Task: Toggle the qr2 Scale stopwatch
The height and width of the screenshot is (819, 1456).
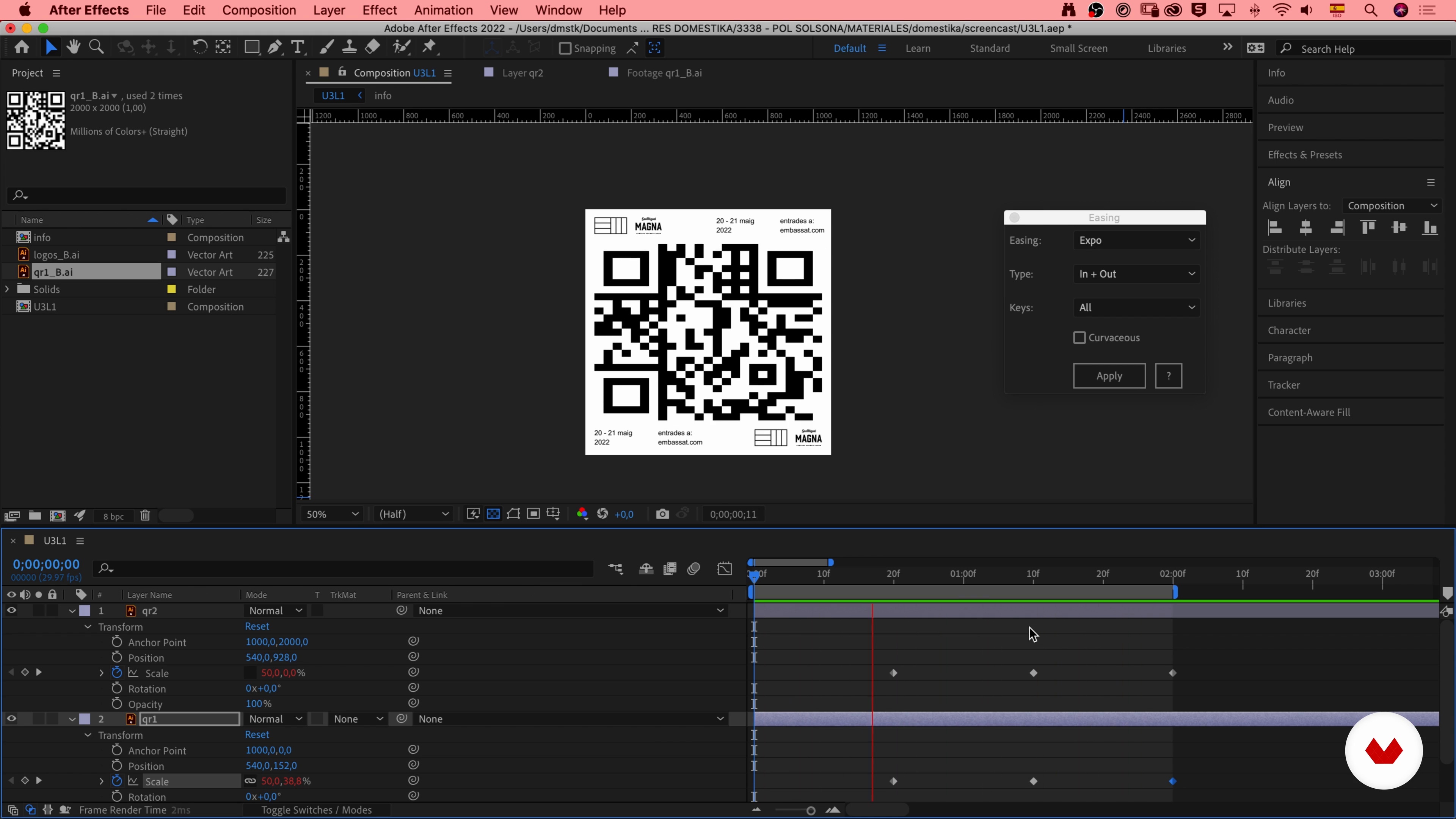Action: click(x=116, y=673)
